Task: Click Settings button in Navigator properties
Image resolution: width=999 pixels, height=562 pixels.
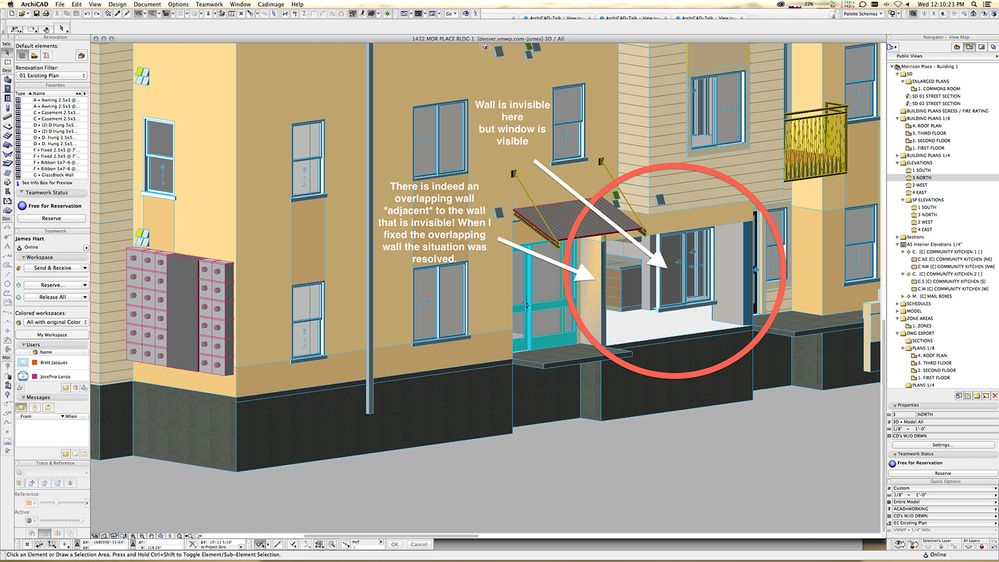Action: [x=942, y=445]
